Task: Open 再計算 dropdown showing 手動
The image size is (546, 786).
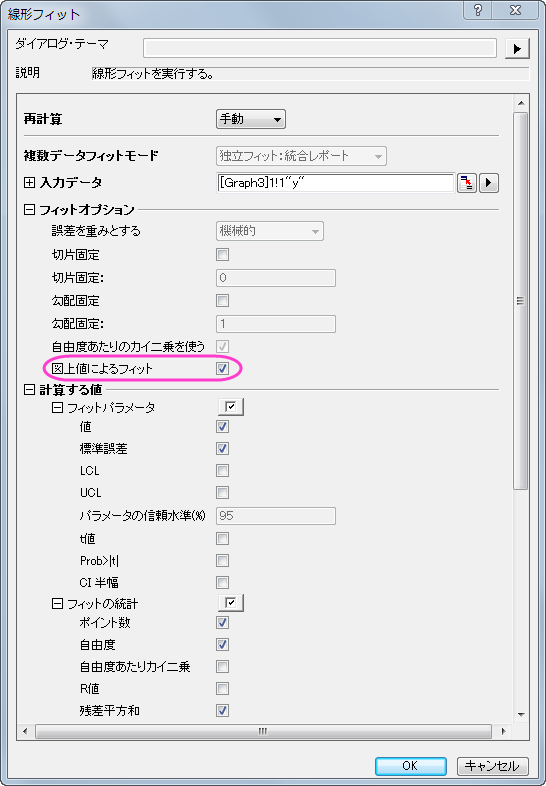Action: click(251, 119)
